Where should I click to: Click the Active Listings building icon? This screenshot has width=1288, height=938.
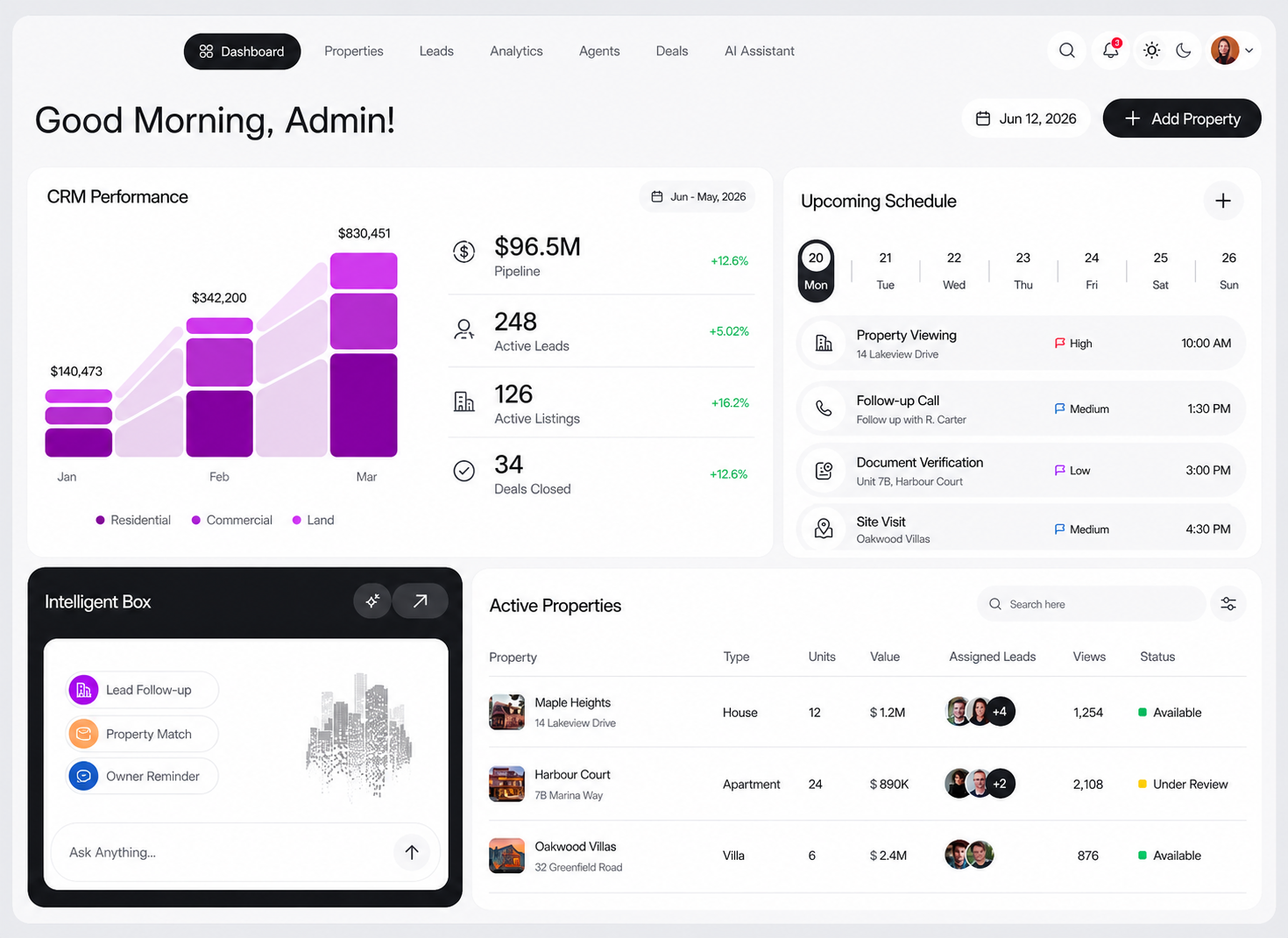click(464, 401)
